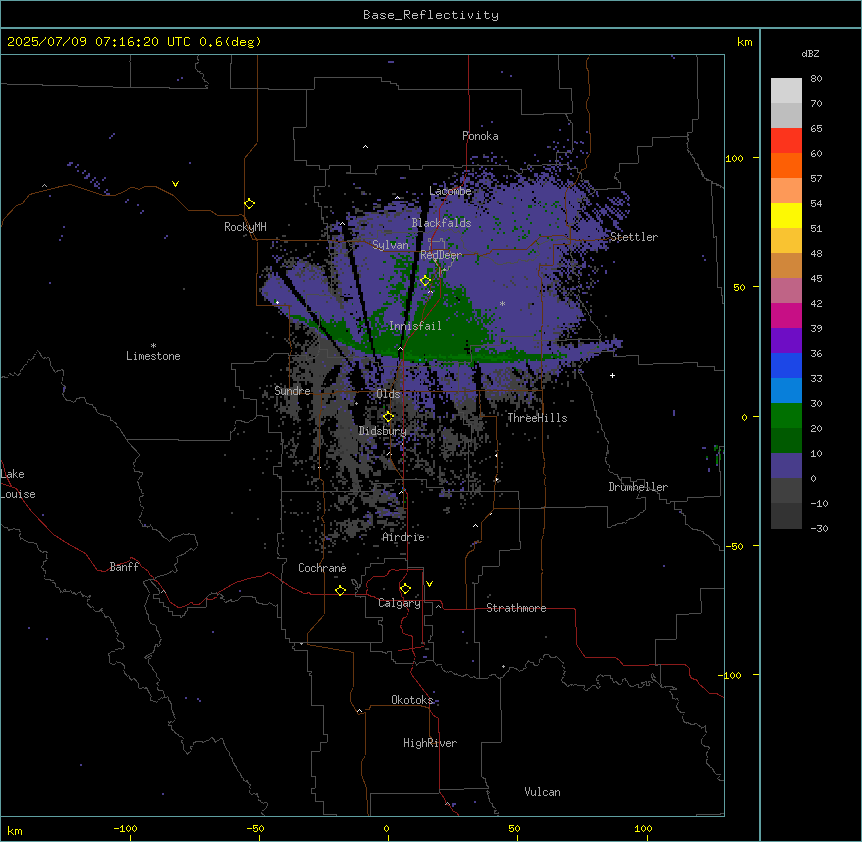
Task: Click the Lacombe city label
Action: pyautogui.click(x=450, y=191)
